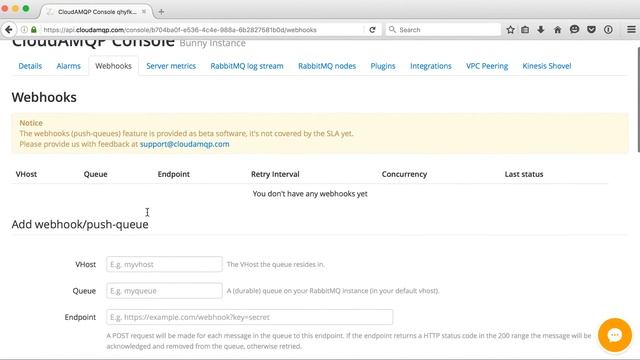Bookmark this page with the star icon
Viewport: 640px width, 360px height.
click(x=510, y=30)
